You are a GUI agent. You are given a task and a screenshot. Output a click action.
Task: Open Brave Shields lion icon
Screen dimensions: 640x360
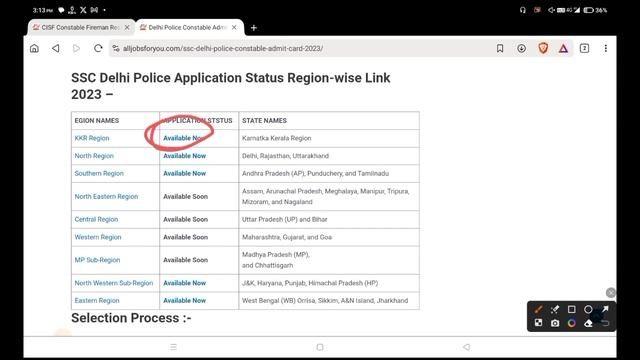click(x=543, y=48)
